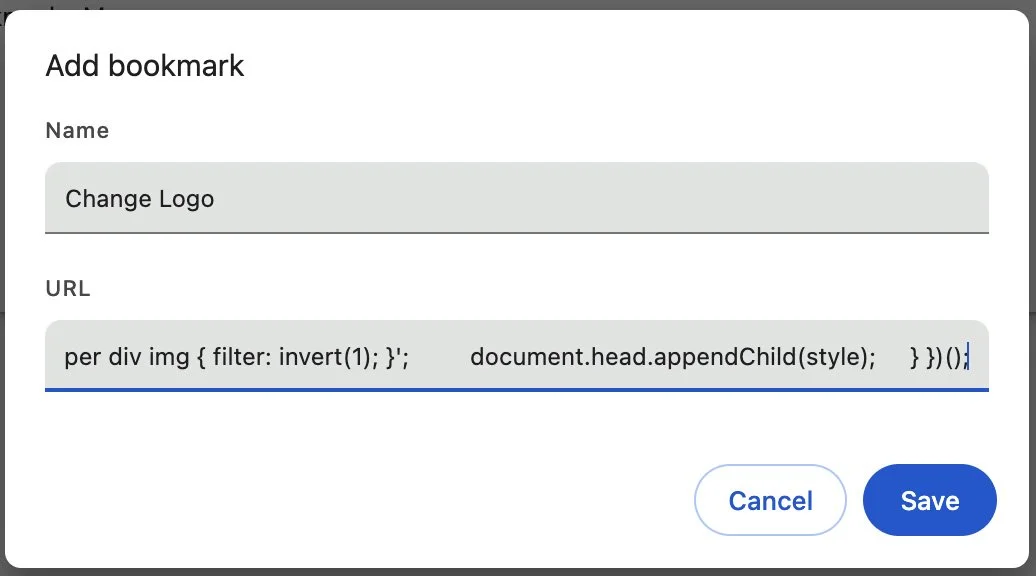Place cursor on the word Change
Viewport: 1036px width, 576px height.
click(108, 199)
